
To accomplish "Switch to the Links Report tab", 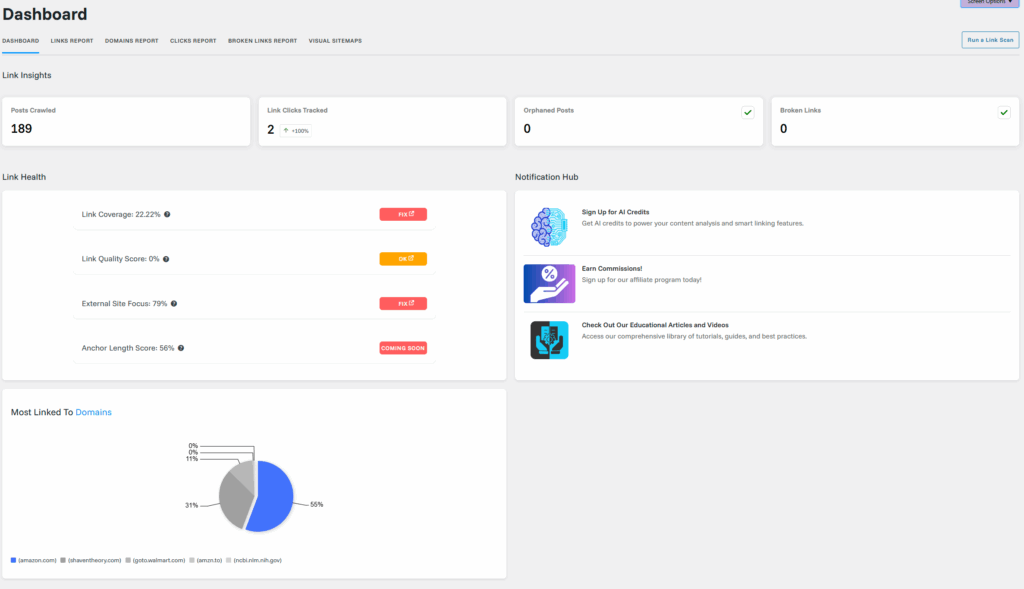I will point(72,41).
